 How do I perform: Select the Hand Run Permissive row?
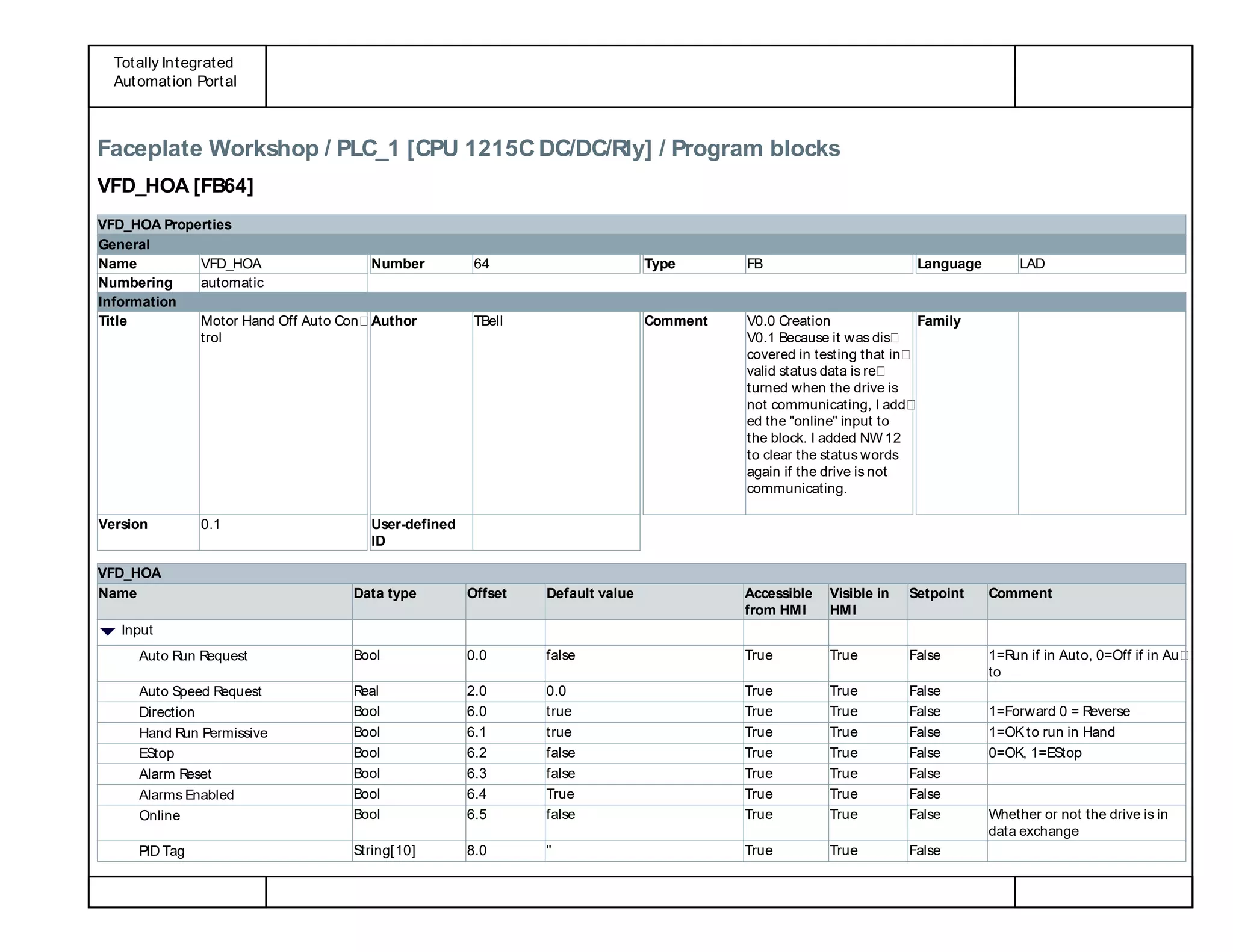tap(203, 733)
